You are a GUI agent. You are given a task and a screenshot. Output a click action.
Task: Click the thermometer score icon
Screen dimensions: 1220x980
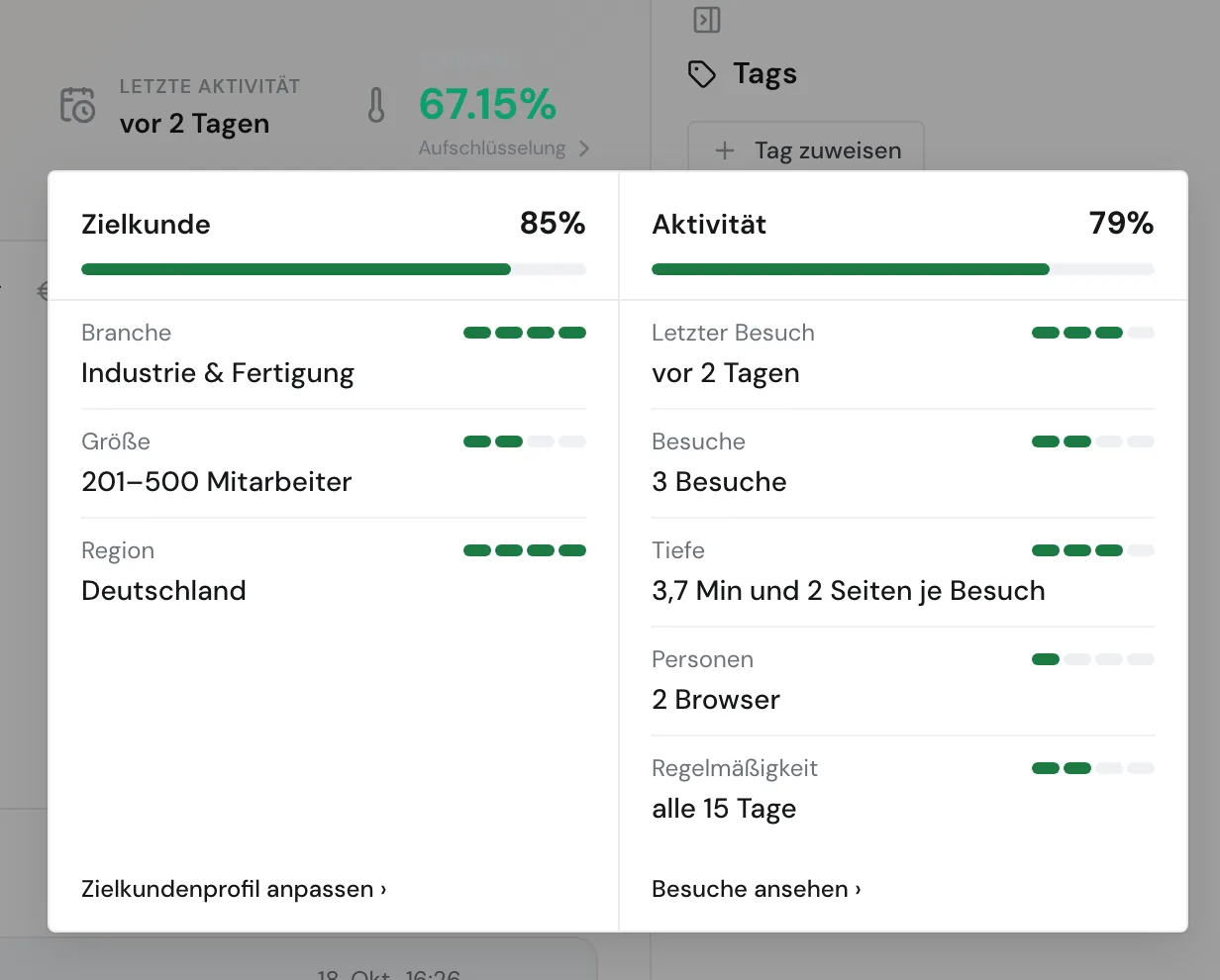[376, 105]
